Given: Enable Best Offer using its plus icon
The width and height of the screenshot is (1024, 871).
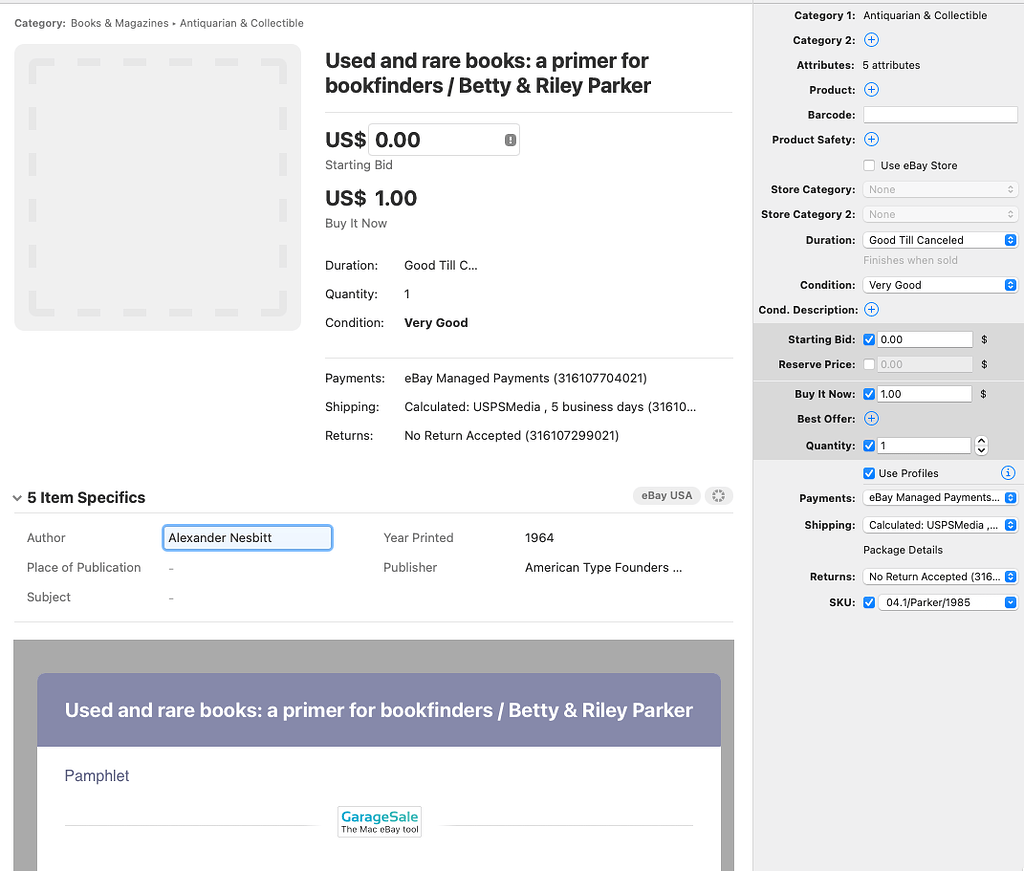Looking at the screenshot, I should pos(871,418).
